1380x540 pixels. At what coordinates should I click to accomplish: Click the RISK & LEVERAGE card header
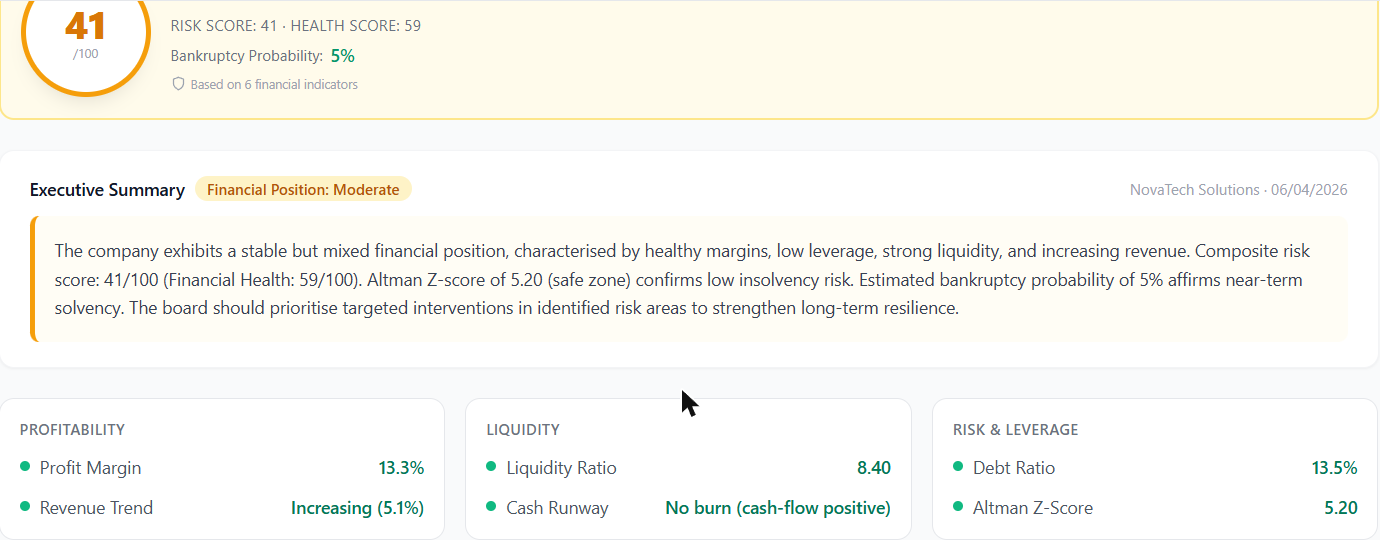pyautogui.click(x=1015, y=430)
